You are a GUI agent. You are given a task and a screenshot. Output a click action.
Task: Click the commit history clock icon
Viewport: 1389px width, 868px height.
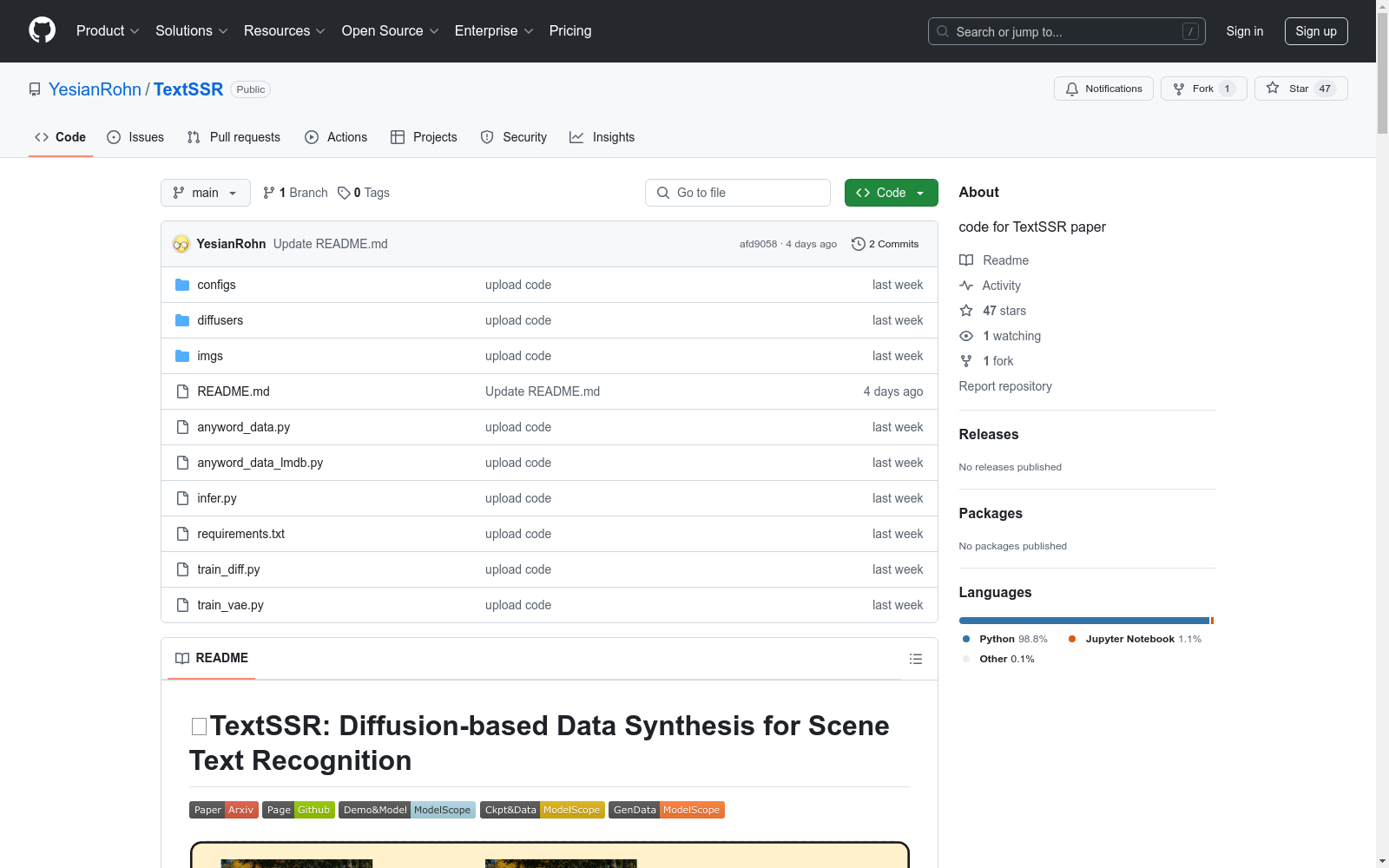[859, 244]
